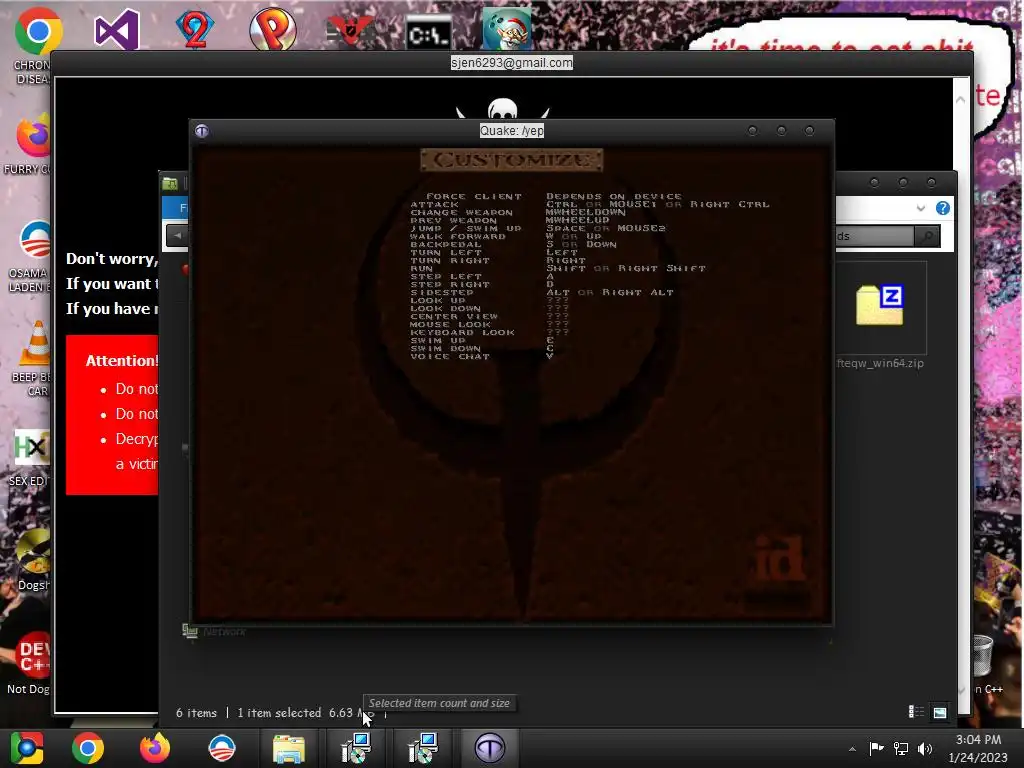The width and height of the screenshot is (1024, 768).
Task: Open the Peggle ball P desktop icon
Action: [x=273, y=29]
